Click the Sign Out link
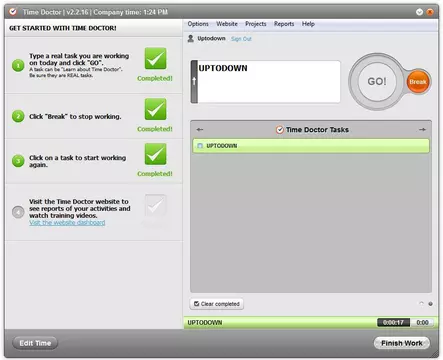 coord(241,39)
